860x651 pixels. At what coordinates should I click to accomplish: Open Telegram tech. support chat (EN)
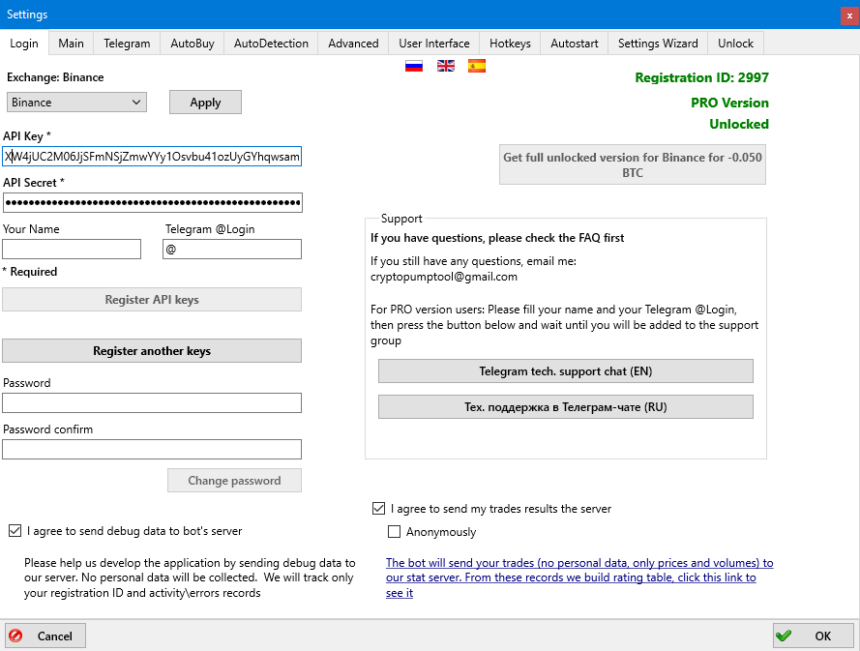(565, 371)
